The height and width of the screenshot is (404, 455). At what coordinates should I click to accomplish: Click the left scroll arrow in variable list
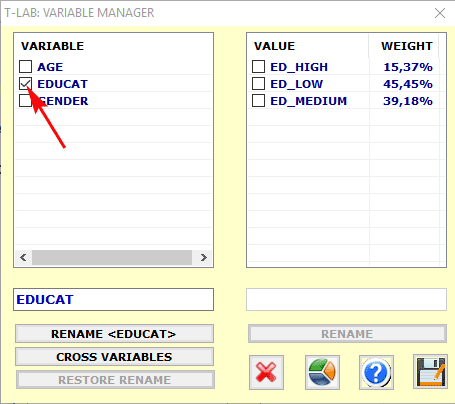click(23, 257)
